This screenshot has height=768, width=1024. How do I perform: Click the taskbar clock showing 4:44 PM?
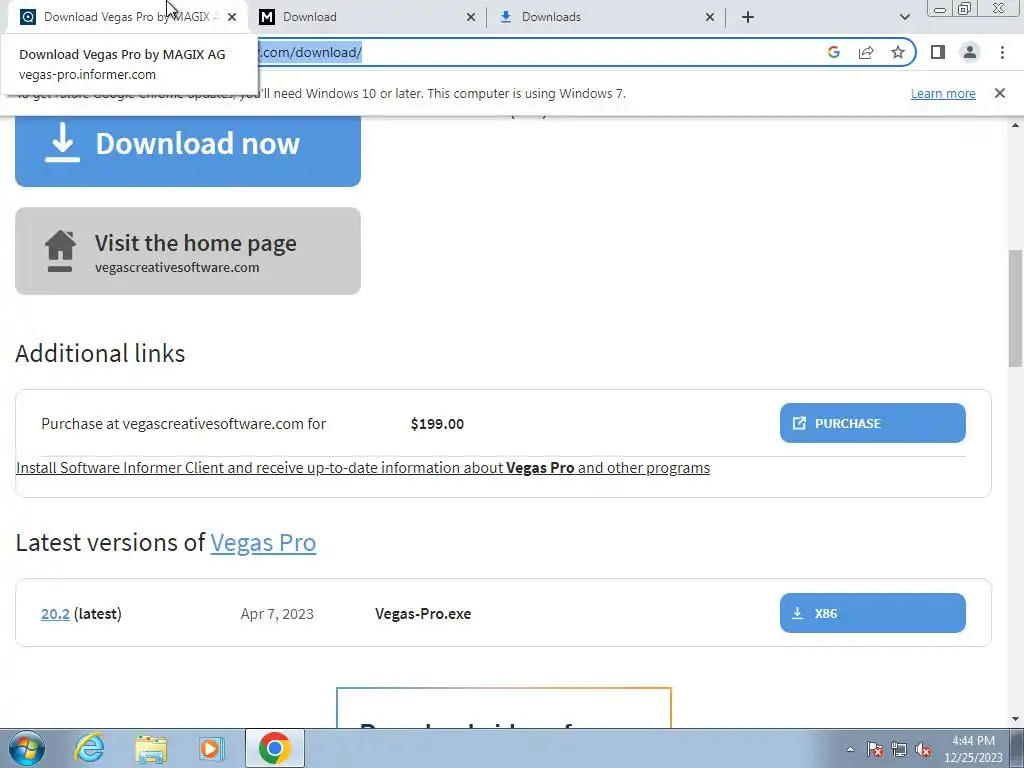pos(973,749)
